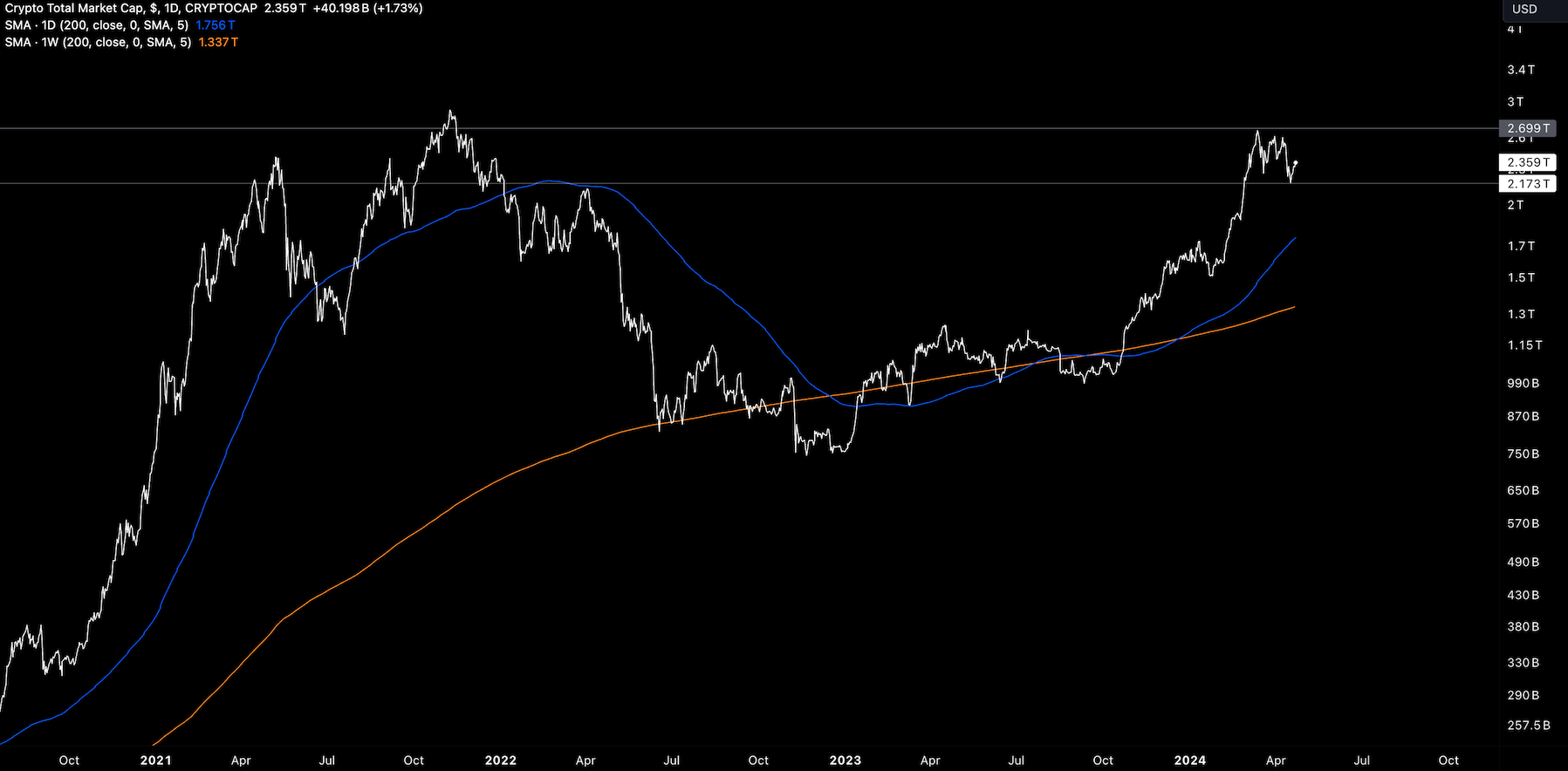Click the blue 1.756T SMA value

[x=216, y=25]
